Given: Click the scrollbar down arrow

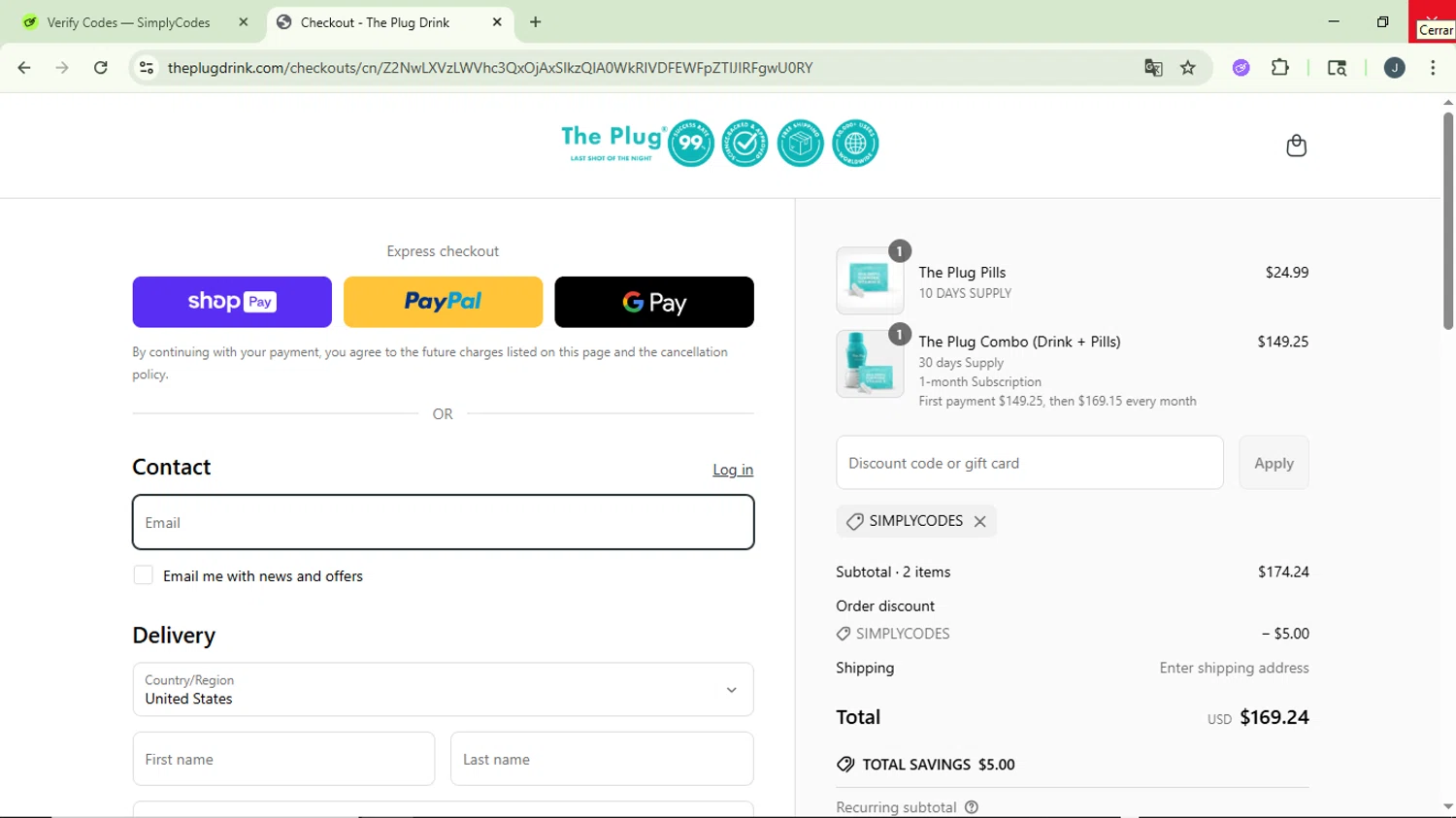Looking at the screenshot, I should [1448, 806].
